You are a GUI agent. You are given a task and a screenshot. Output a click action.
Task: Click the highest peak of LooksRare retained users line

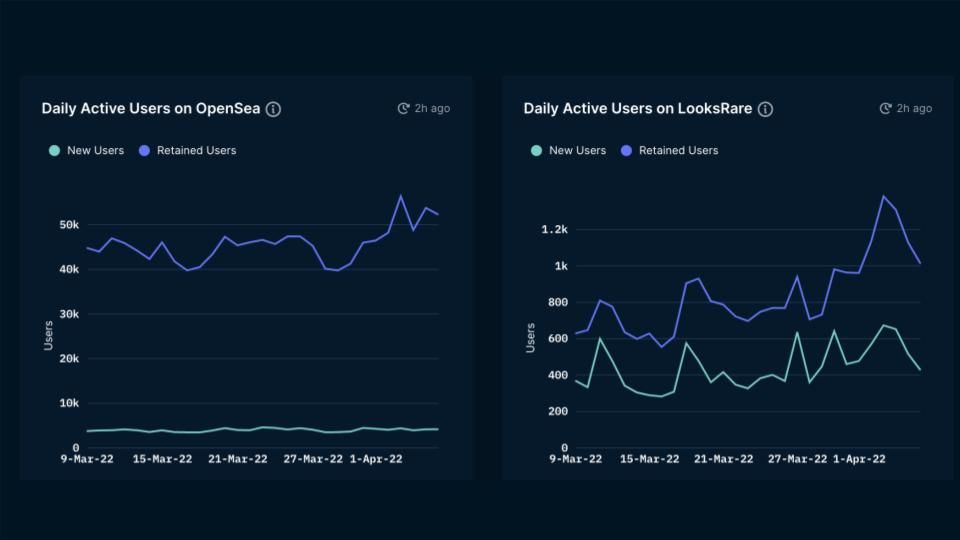(x=883, y=196)
